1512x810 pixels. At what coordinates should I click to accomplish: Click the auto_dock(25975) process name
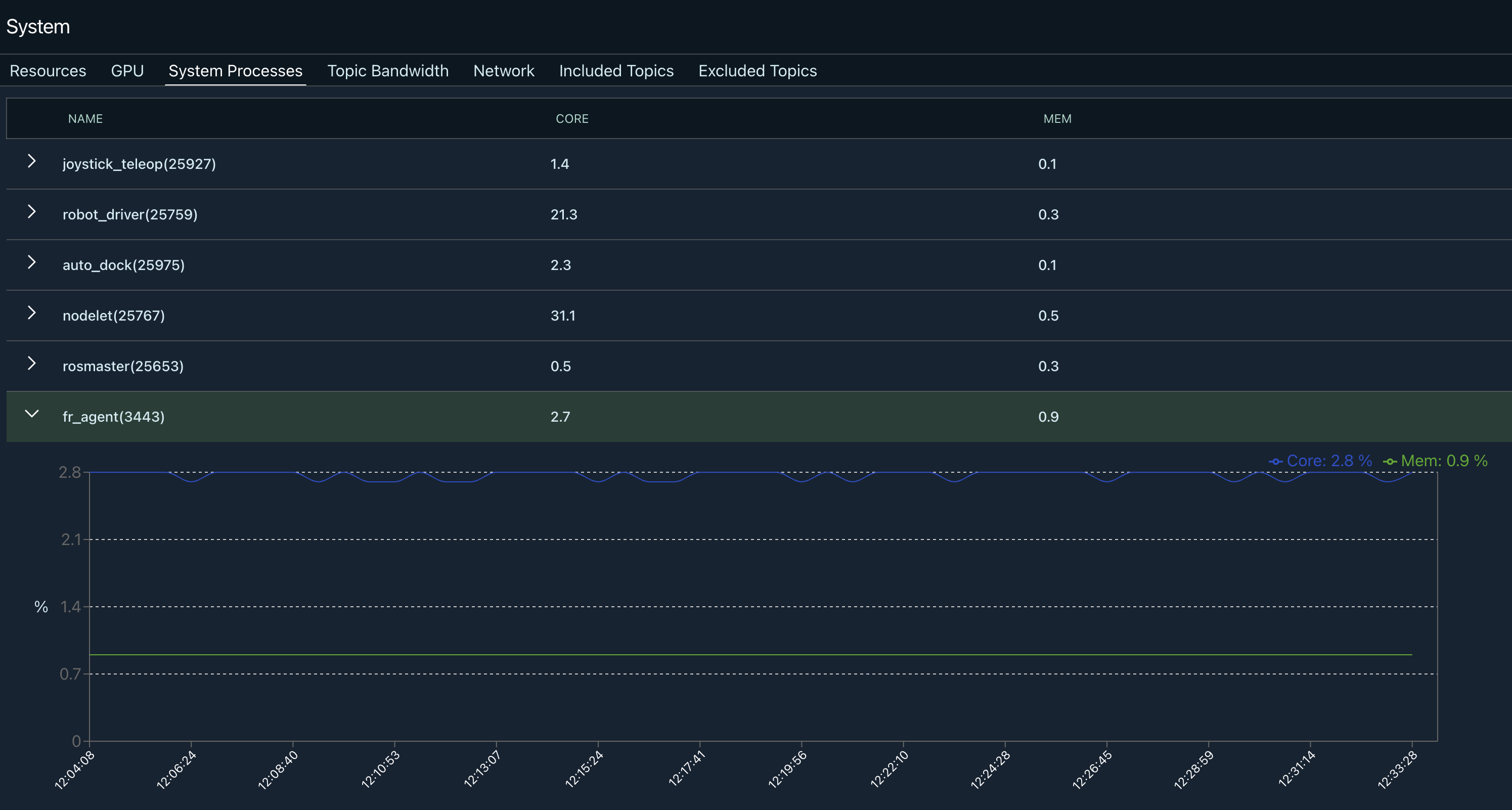tap(123, 265)
